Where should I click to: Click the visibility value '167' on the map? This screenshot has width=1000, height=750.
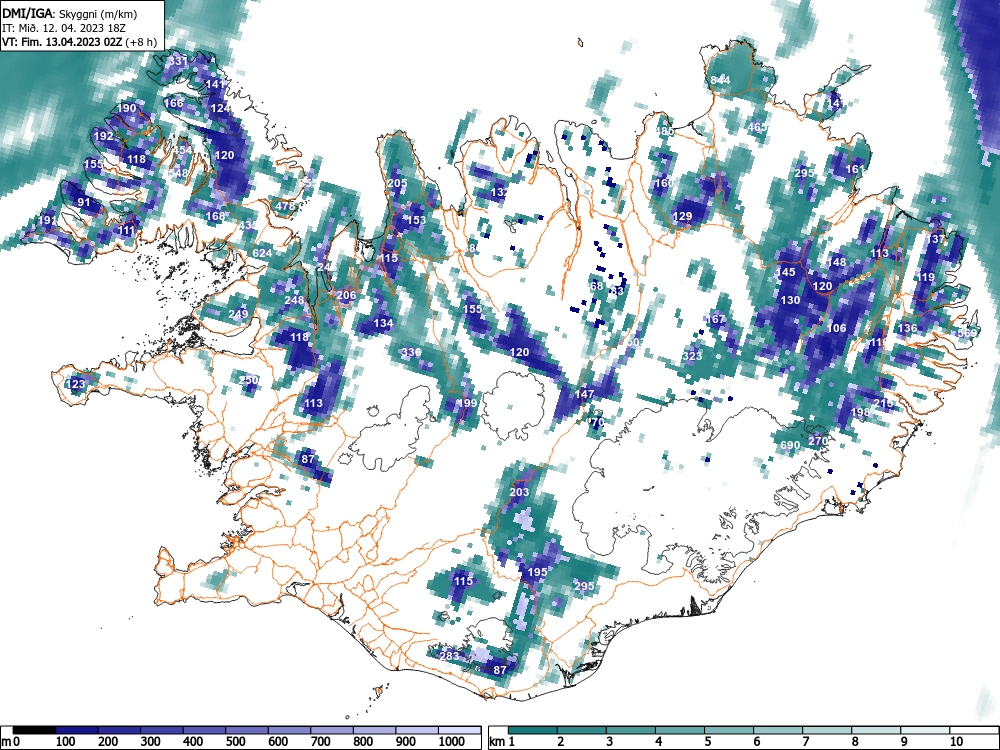click(716, 319)
